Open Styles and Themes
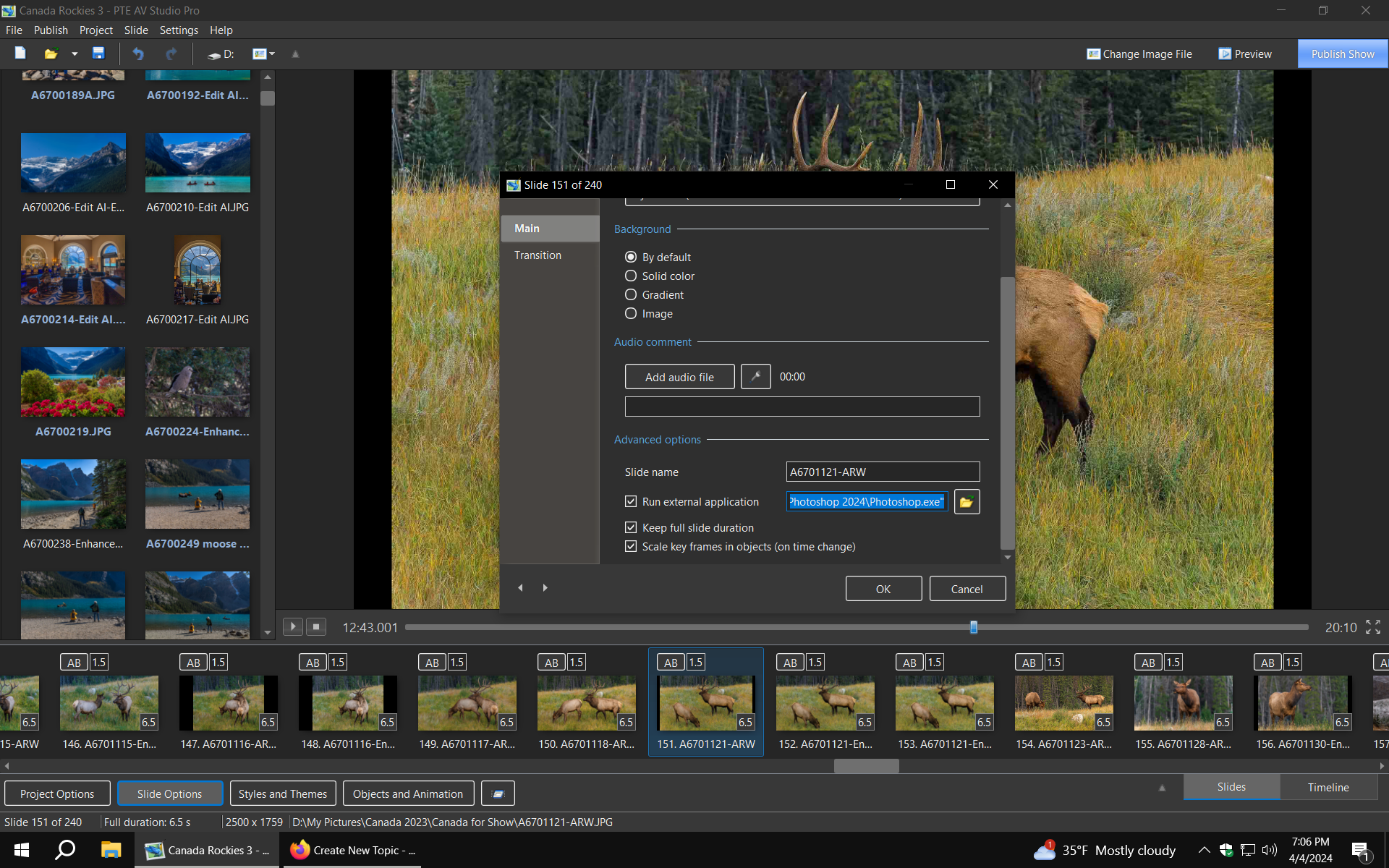This screenshot has height=868, width=1389. 283,793
